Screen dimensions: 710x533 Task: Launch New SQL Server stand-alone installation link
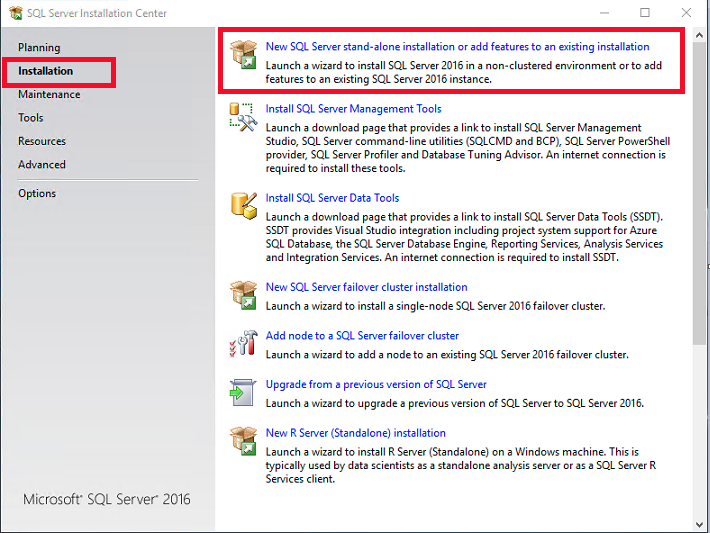coord(457,46)
